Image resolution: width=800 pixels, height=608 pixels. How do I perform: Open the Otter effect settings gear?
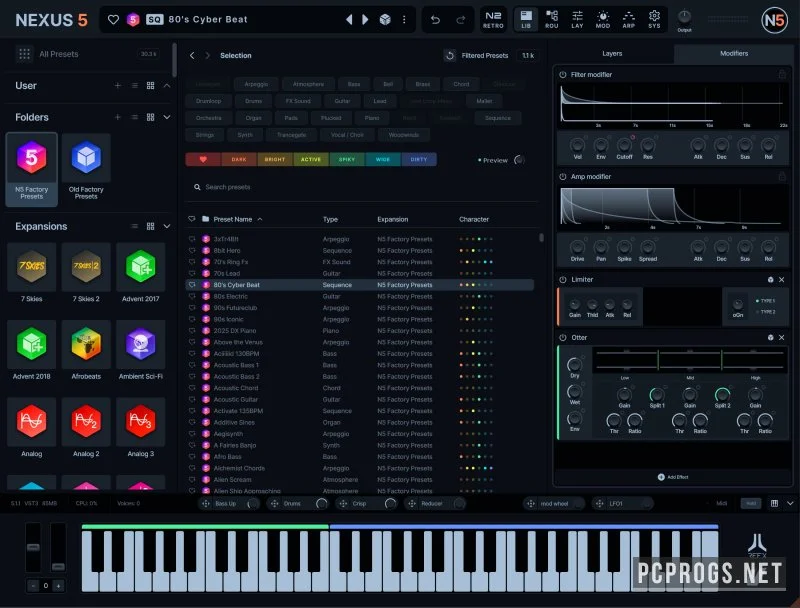[x=770, y=338]
